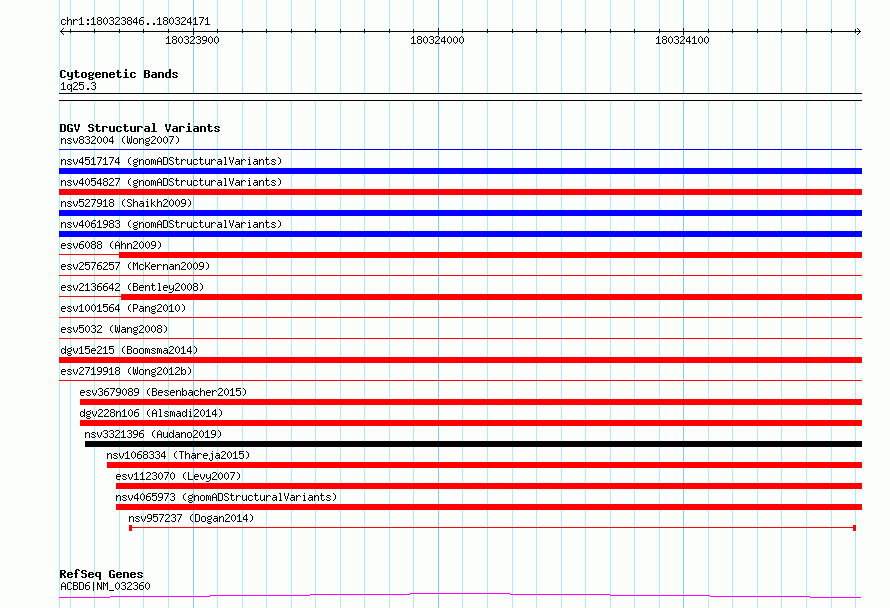This screenshot has width=890, height=608.
Task: Select variant esv2576257 (McKernan2009)
Action: tap(135, 266)
